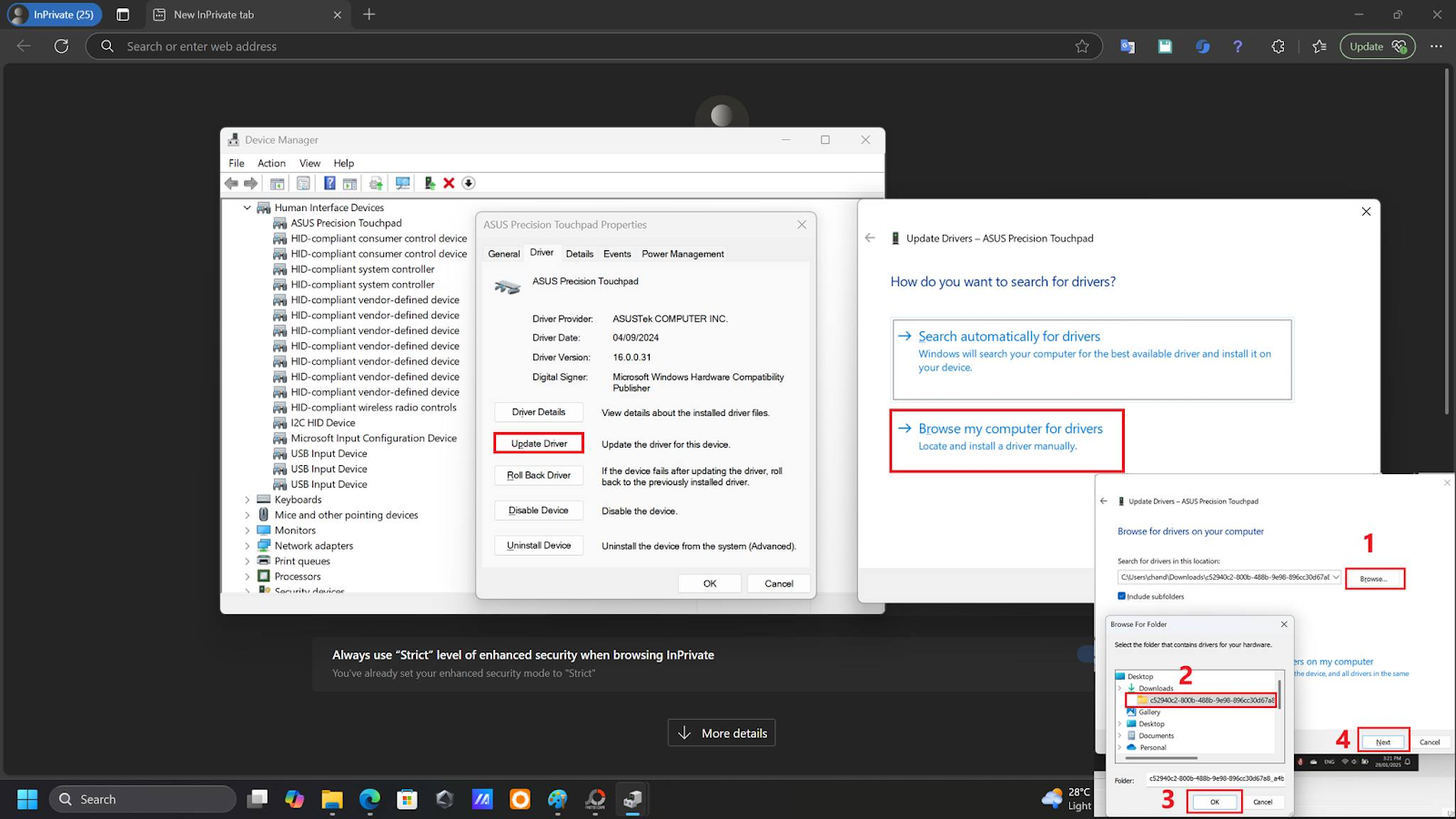Screen dimensions: 1456x819
Task: Click the Windows Start button
Action: tap(27, 799)
